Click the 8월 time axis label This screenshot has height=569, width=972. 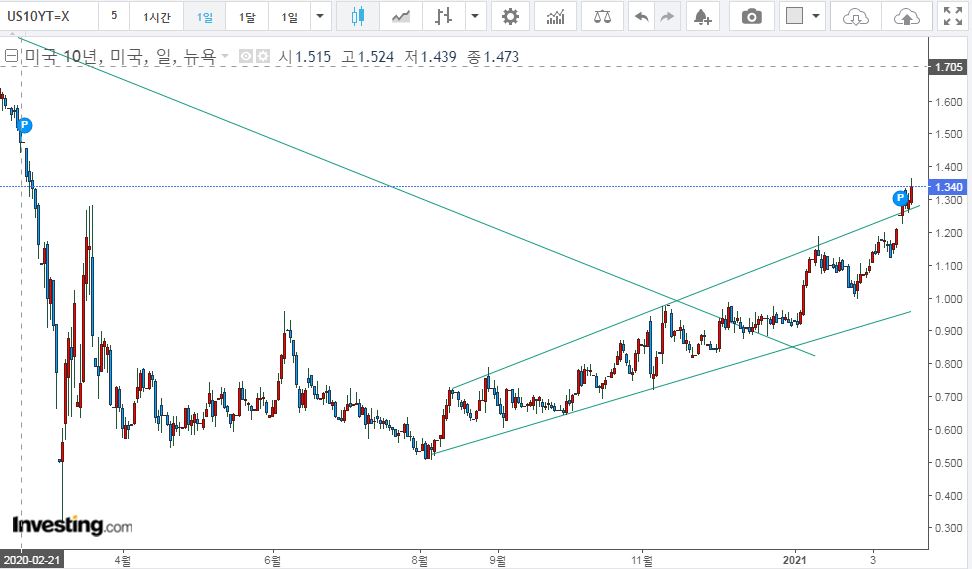coord(419,560)
